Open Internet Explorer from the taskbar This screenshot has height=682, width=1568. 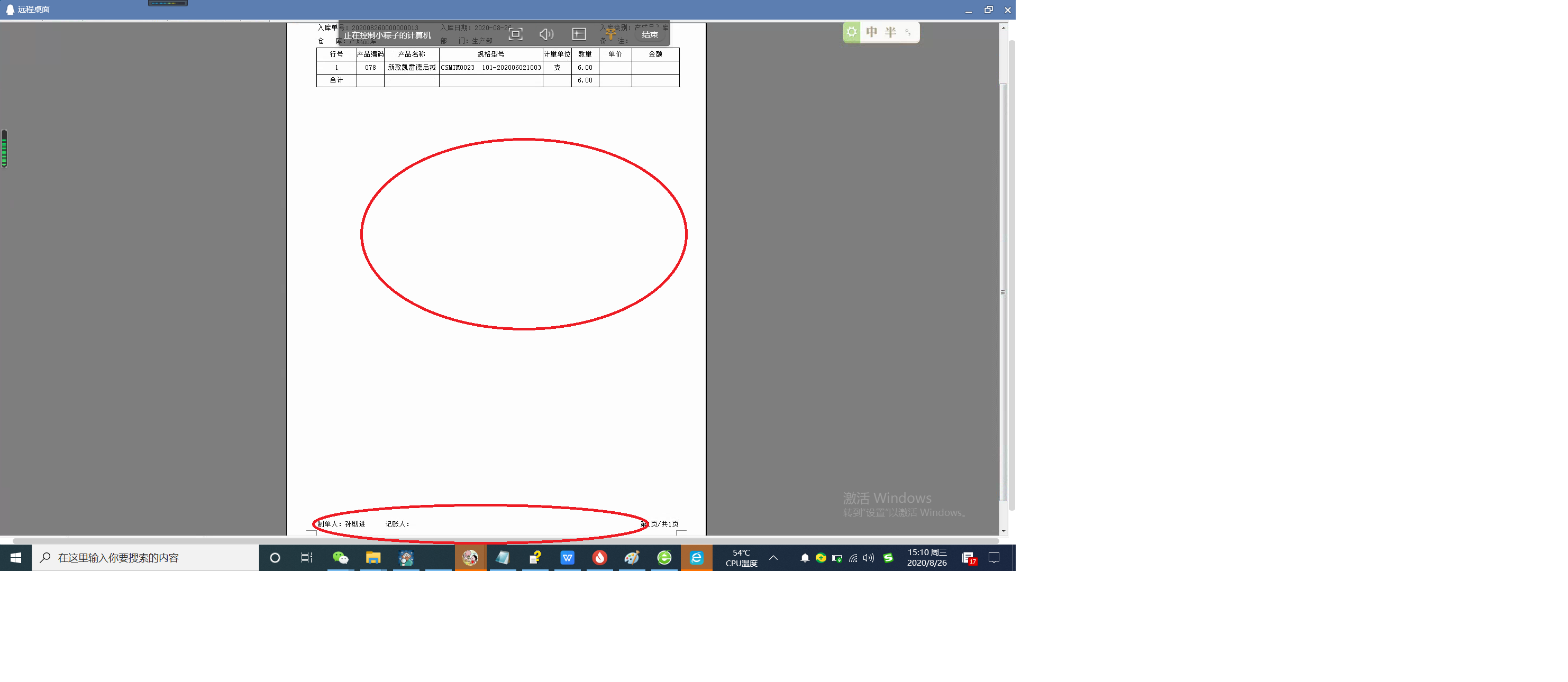[696, 557]
